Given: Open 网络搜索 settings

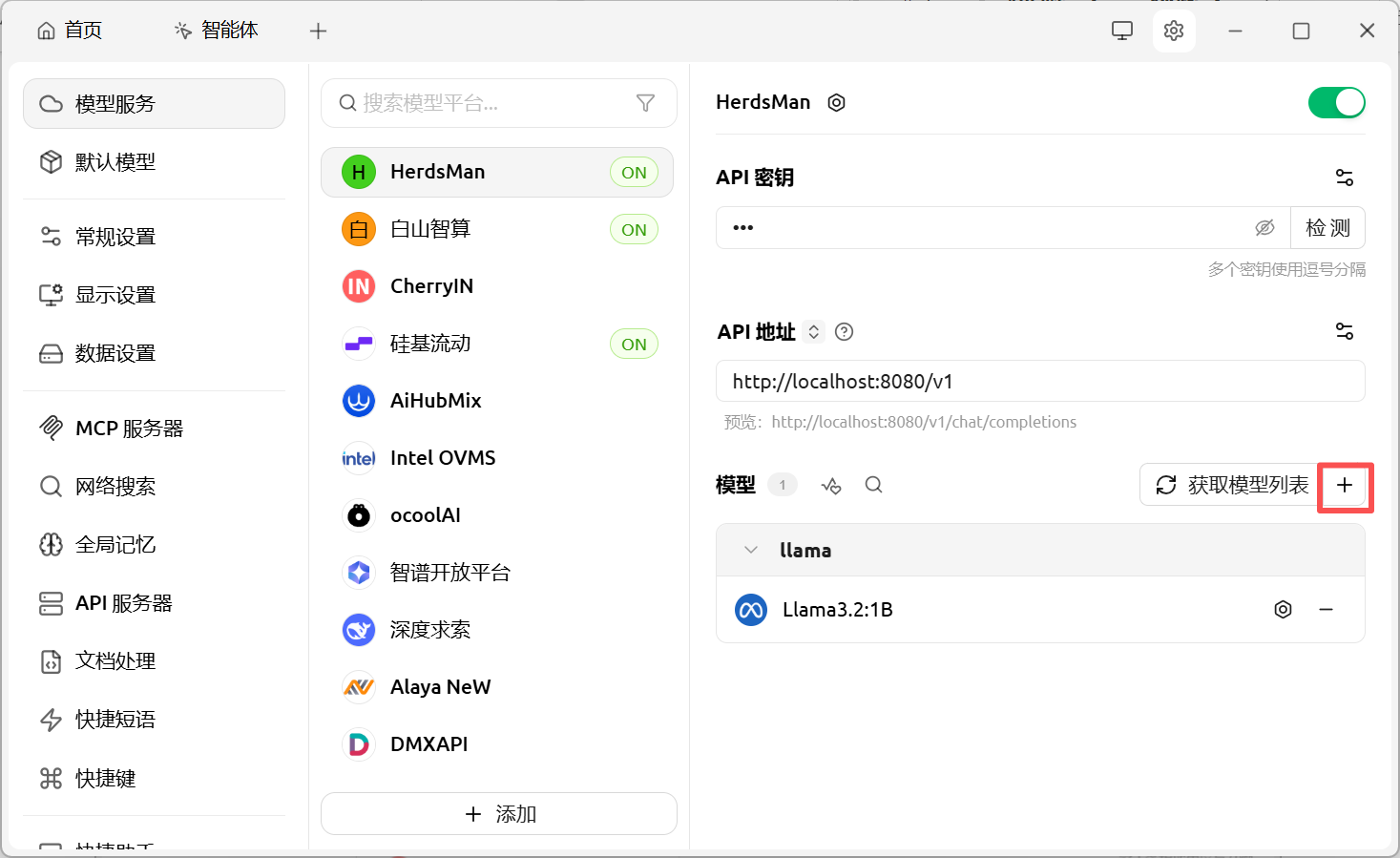Looking at the screenshot, I should click(154, 487).
